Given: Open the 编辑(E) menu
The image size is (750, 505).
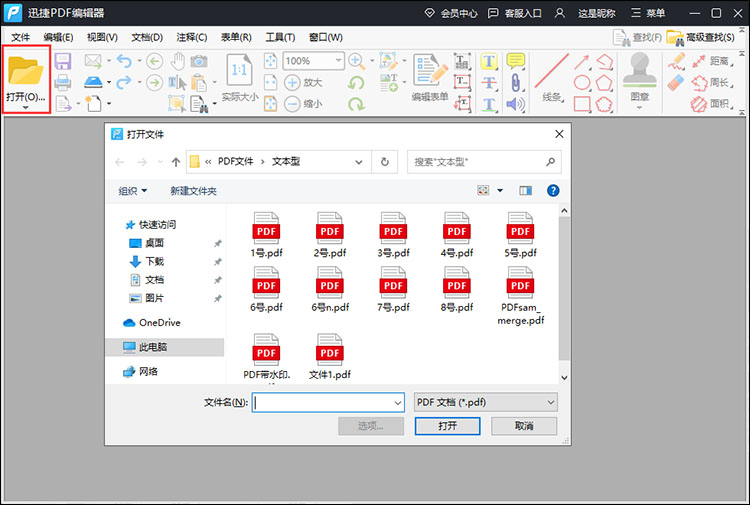Looking at the screenshot, I should click(58, 37).
